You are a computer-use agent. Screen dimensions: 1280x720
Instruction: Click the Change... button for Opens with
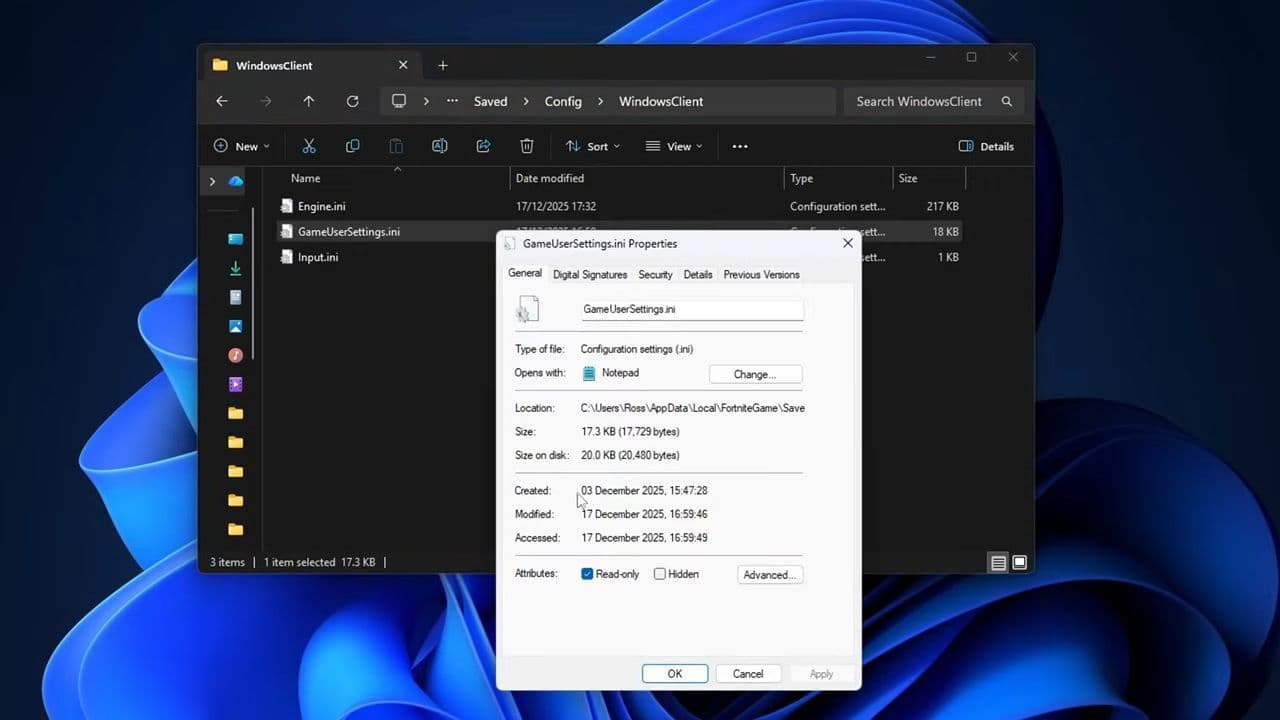(x=755, y=374)
